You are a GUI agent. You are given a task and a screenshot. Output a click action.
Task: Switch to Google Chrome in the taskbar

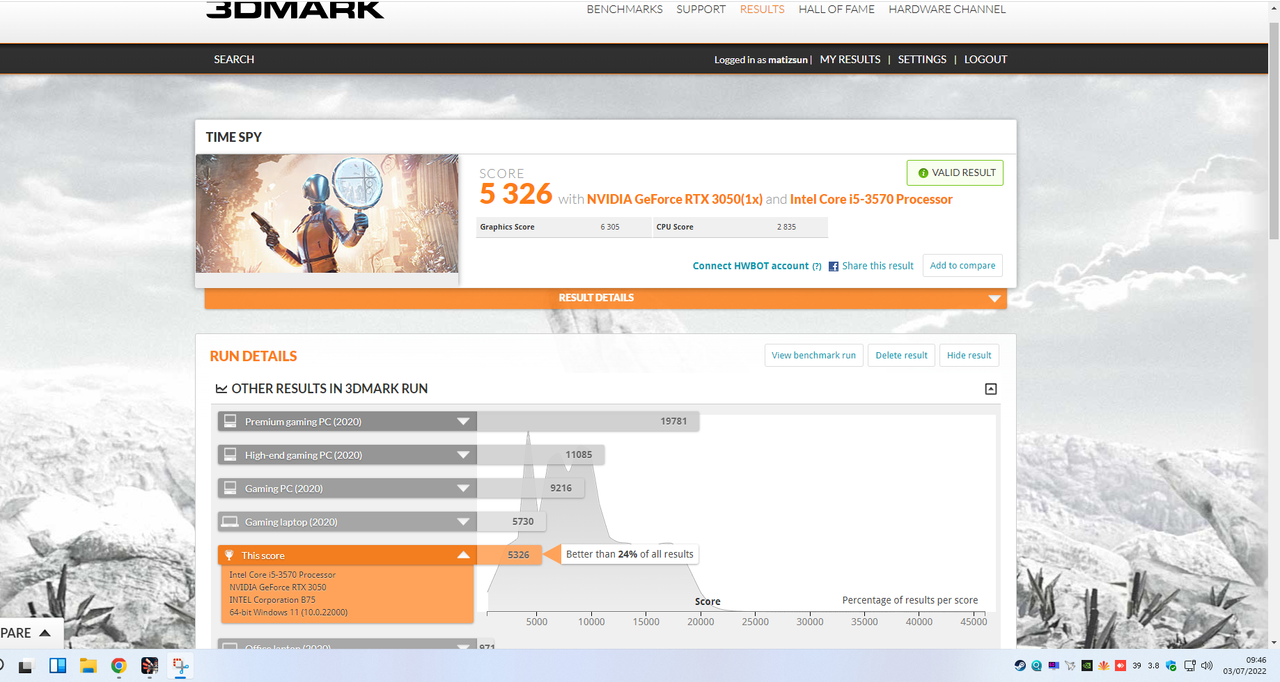tap(119, 665)
